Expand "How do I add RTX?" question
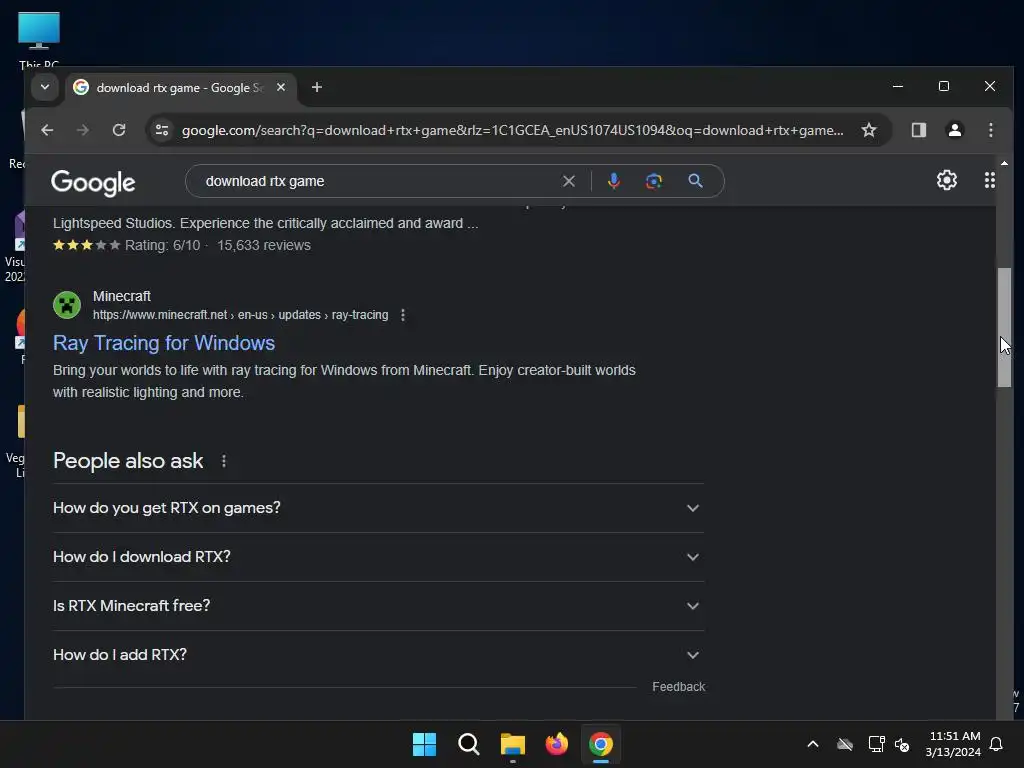The width and height of the screenshot is (1024, 768). 378,655
